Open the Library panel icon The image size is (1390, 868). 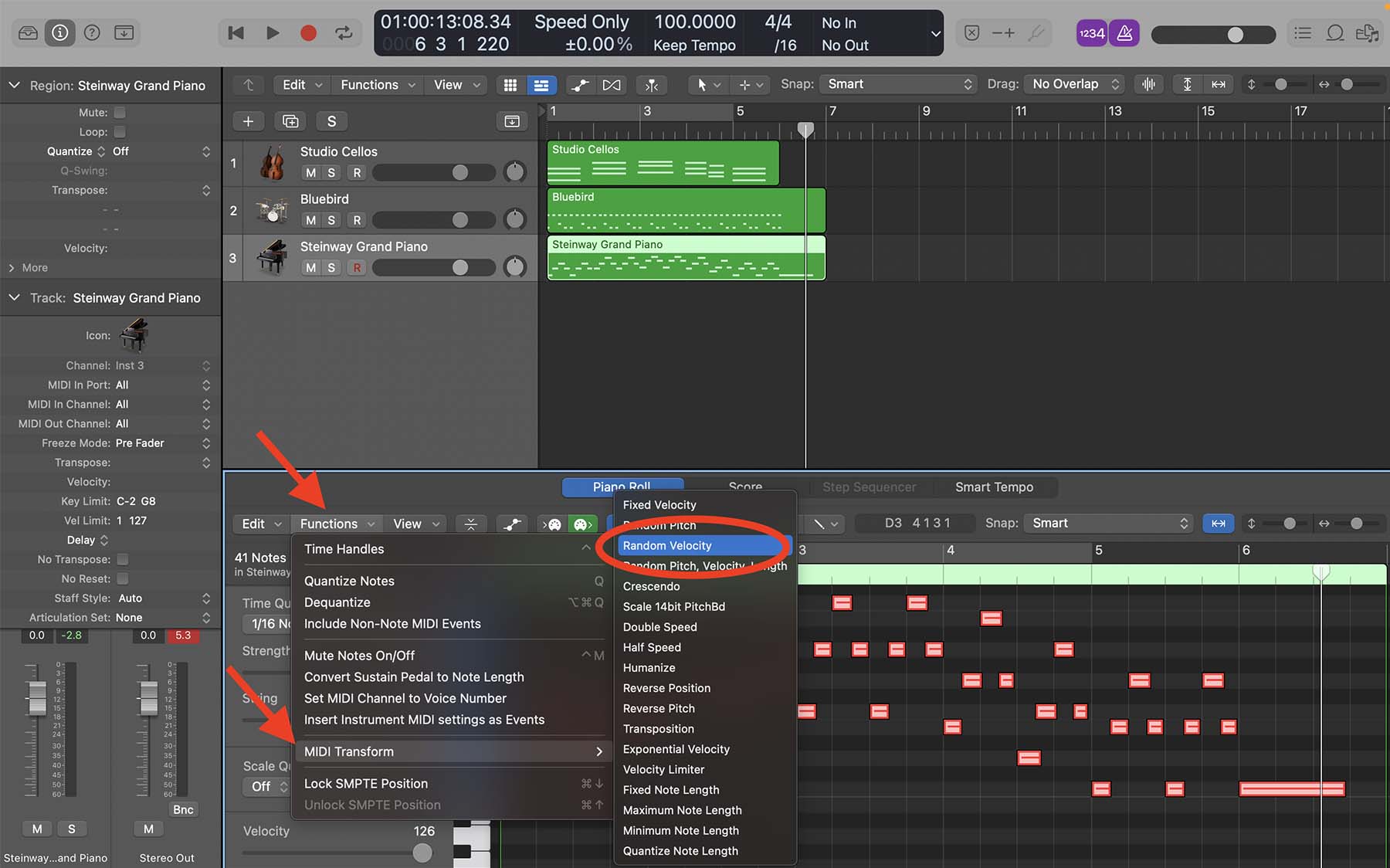(x=28, y=33)
